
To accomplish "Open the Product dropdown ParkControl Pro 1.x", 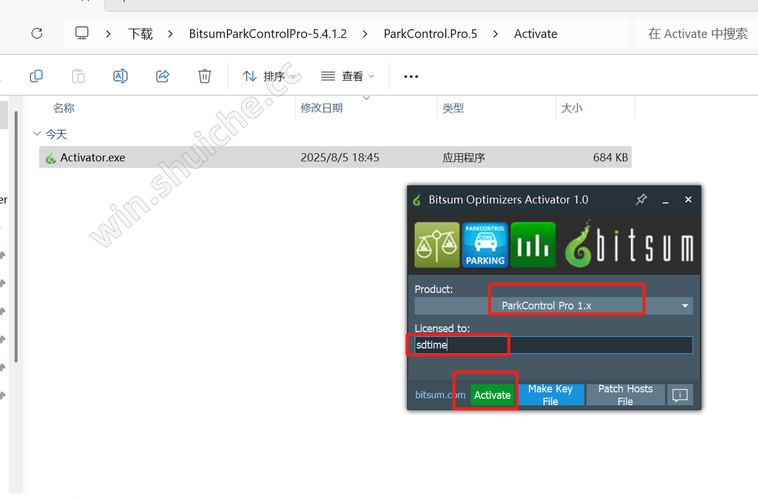I will tap(554, 306).
